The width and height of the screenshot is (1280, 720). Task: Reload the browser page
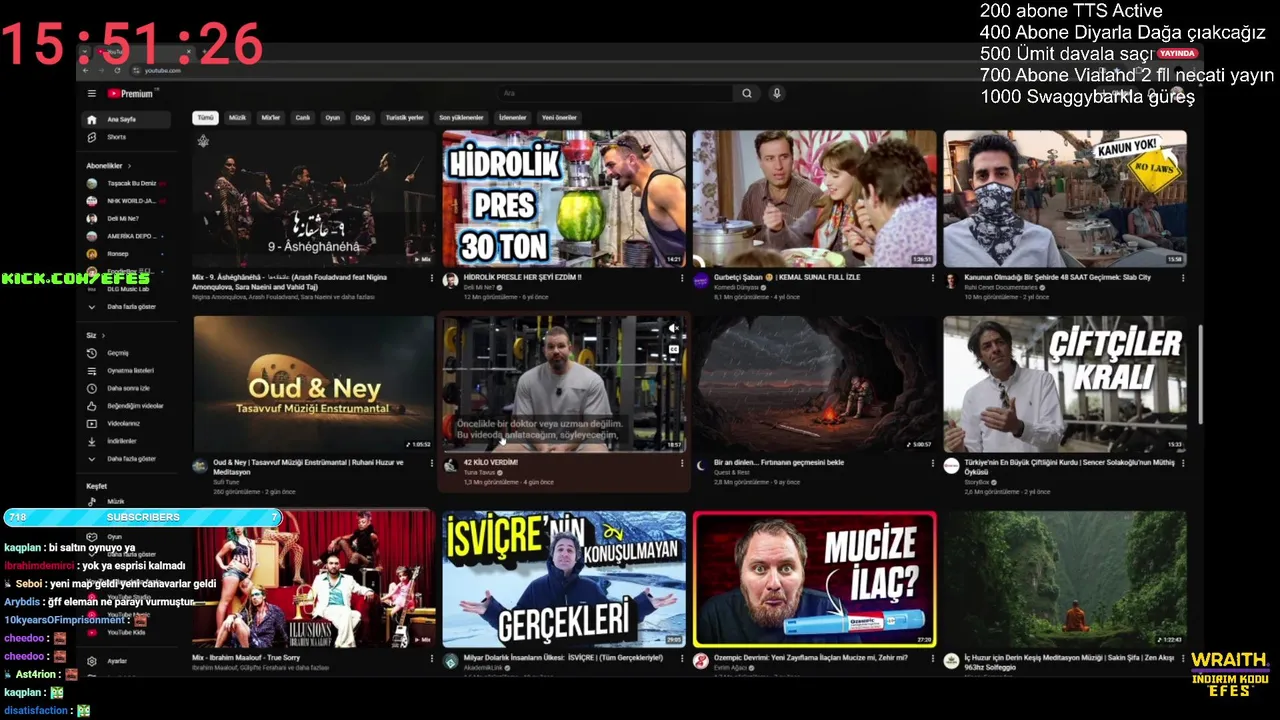pos(117,70)
